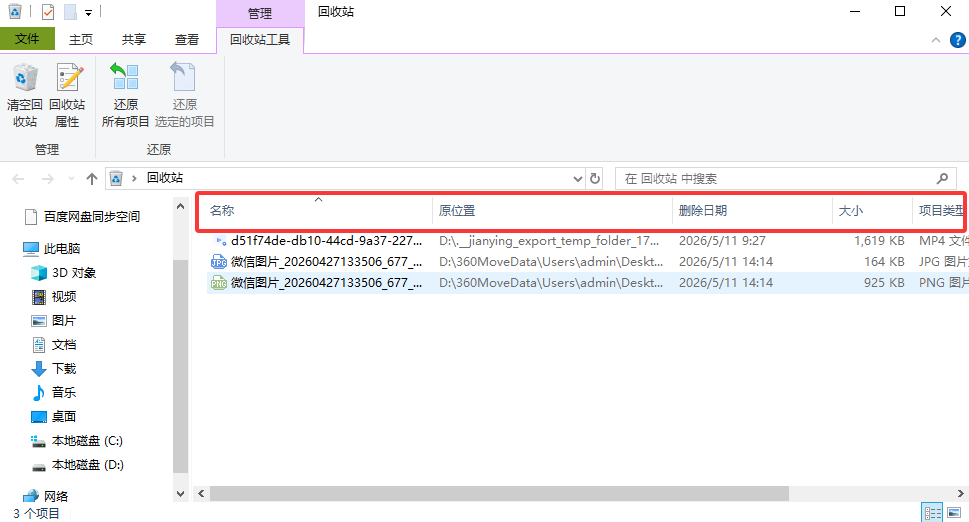This screenshot has width=969, height=522.
Task: Open Help via the blue question mark
Action: (957, 40)
